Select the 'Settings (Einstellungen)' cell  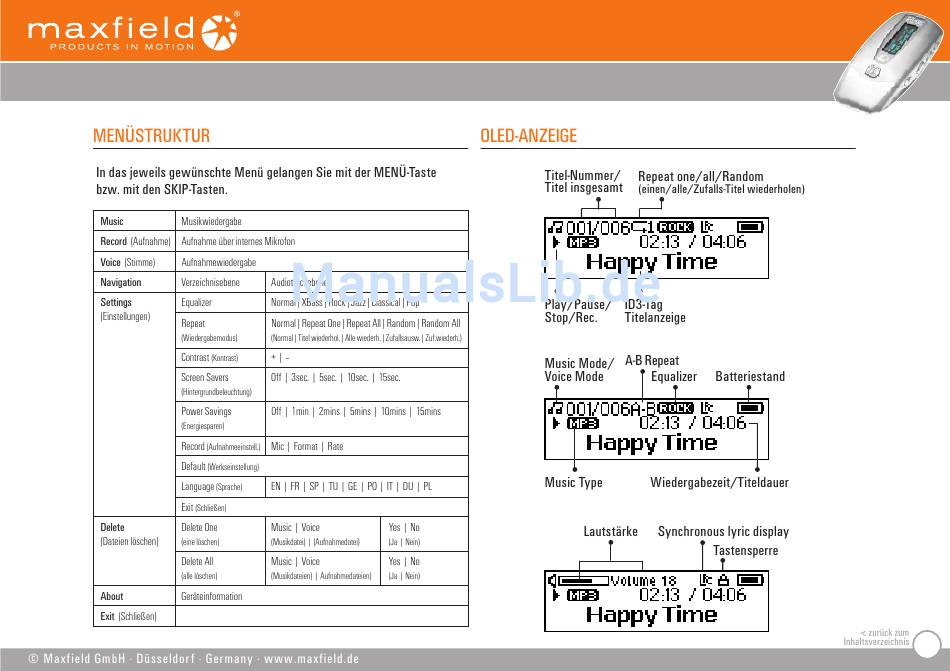coord(135,404)
